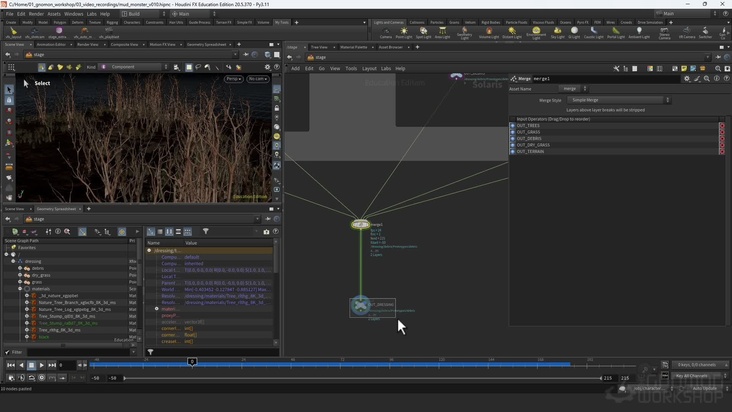Toggle loop playback mode button

(32, 378)
